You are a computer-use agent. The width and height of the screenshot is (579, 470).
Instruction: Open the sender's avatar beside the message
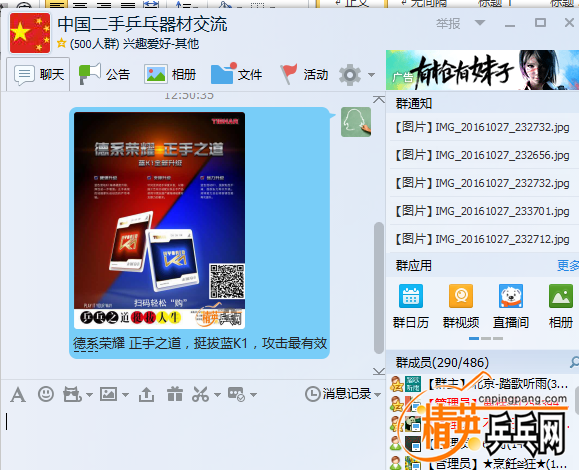click(x=356, y=122)
